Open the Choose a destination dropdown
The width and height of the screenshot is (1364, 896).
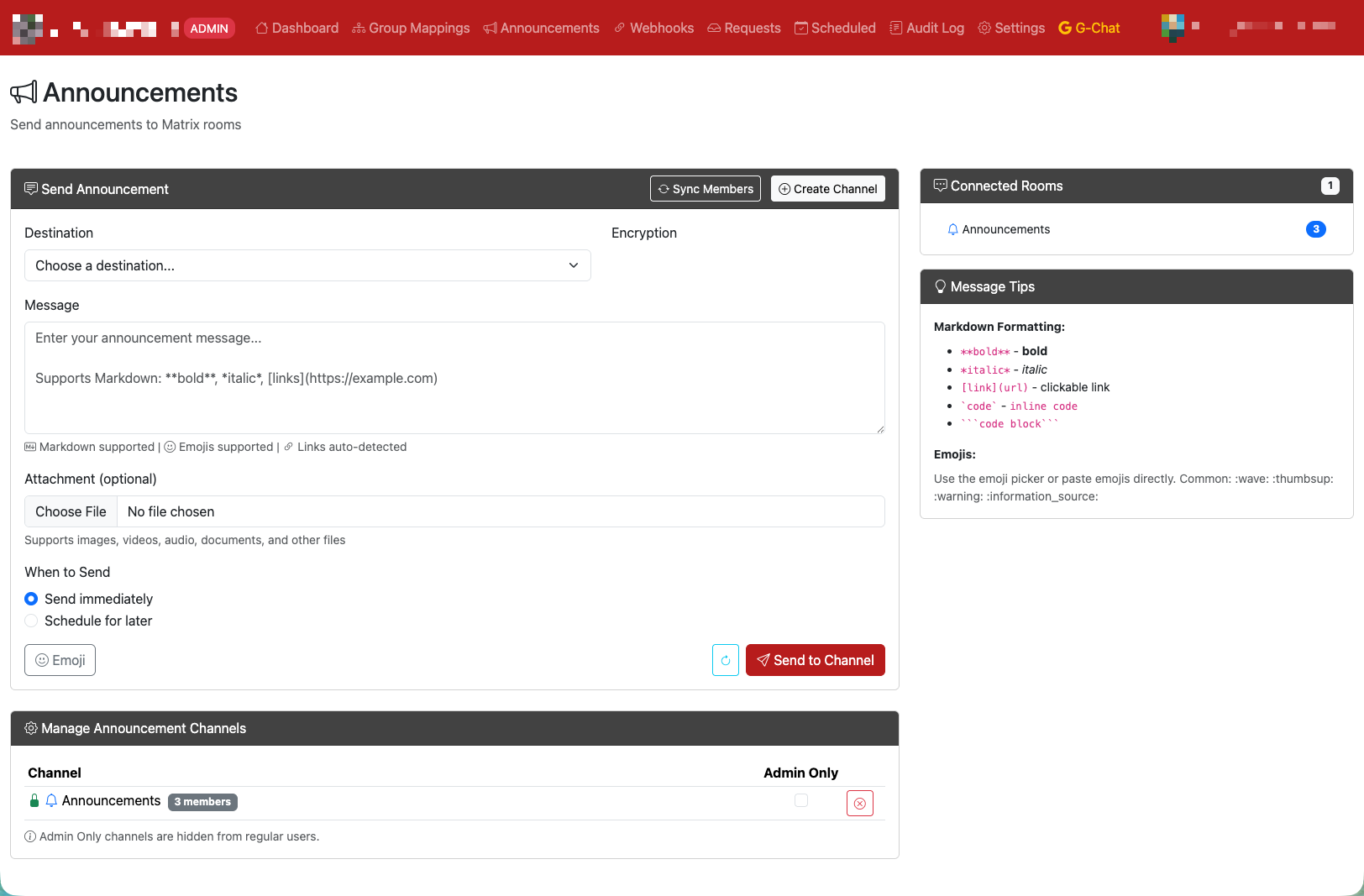[307, 265]
